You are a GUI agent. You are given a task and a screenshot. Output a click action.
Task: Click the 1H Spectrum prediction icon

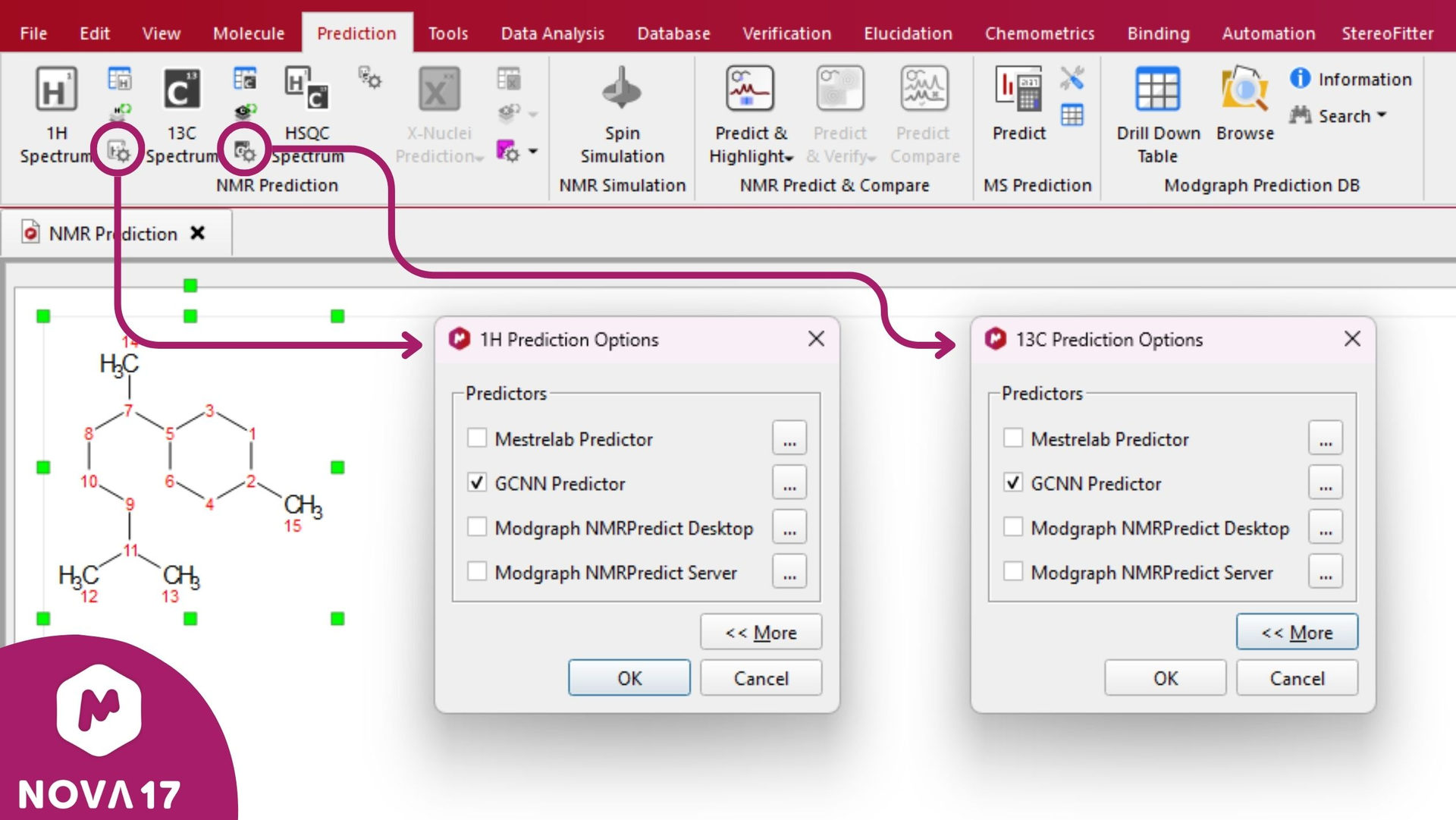[56, 90]
